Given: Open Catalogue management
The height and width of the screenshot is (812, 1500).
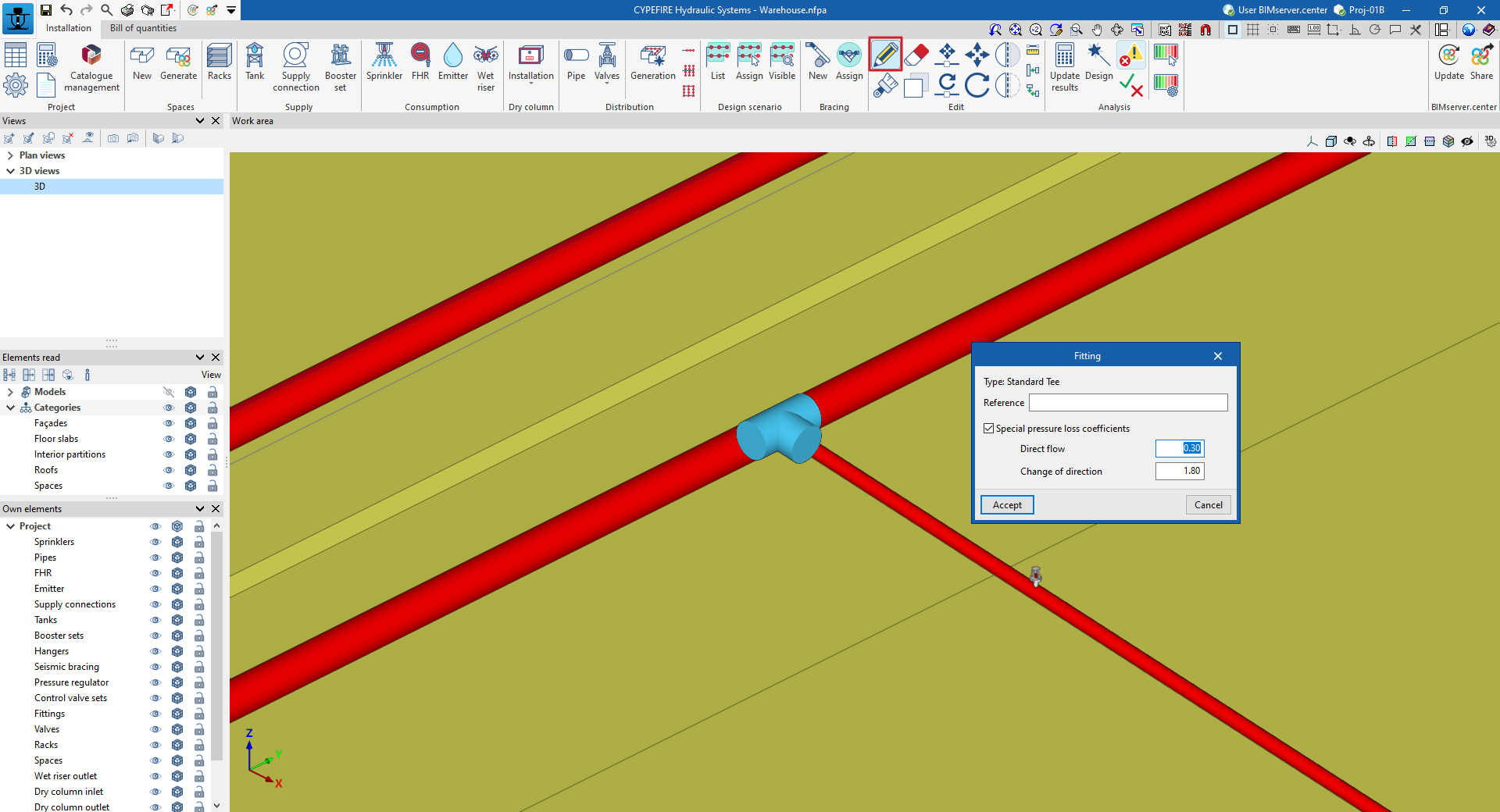Looking at the screenshot, I should pyautogui.click(x=91, y=67).
